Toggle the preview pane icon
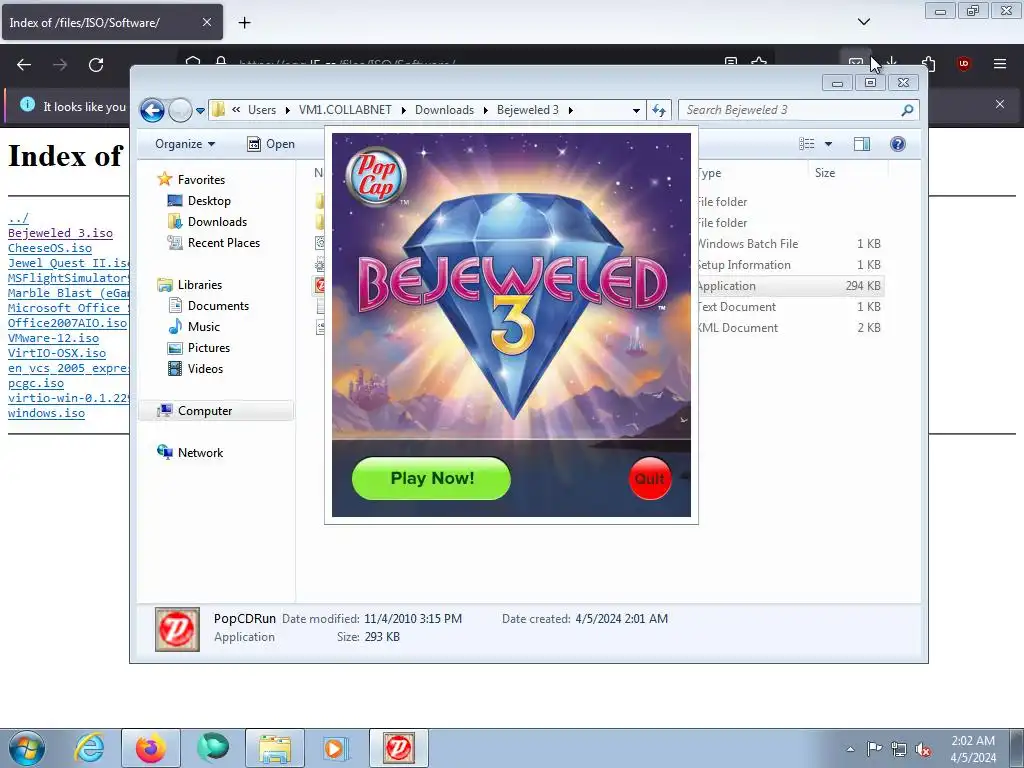The width and height of the screenshot is (1024, 768). [862, 144]
